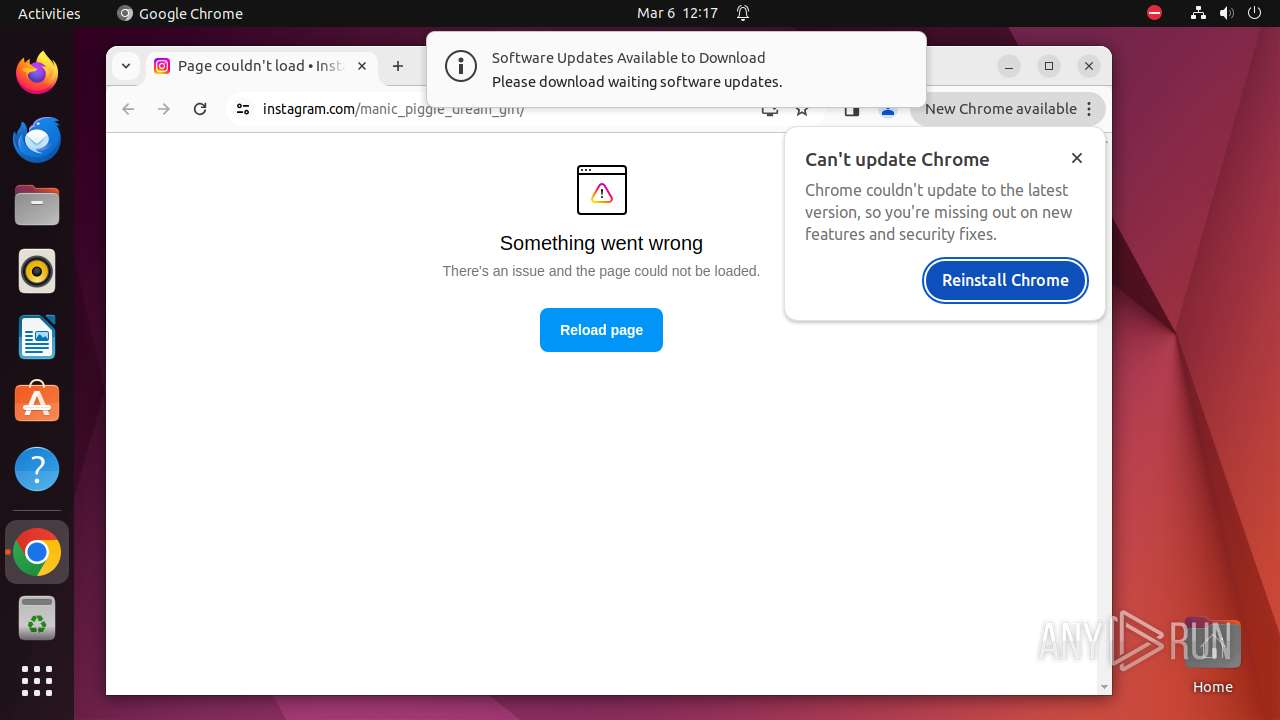This screenshot has width=1280, height=720.
Task: Expand the tab search dropdown arrow
Action: 125,66
